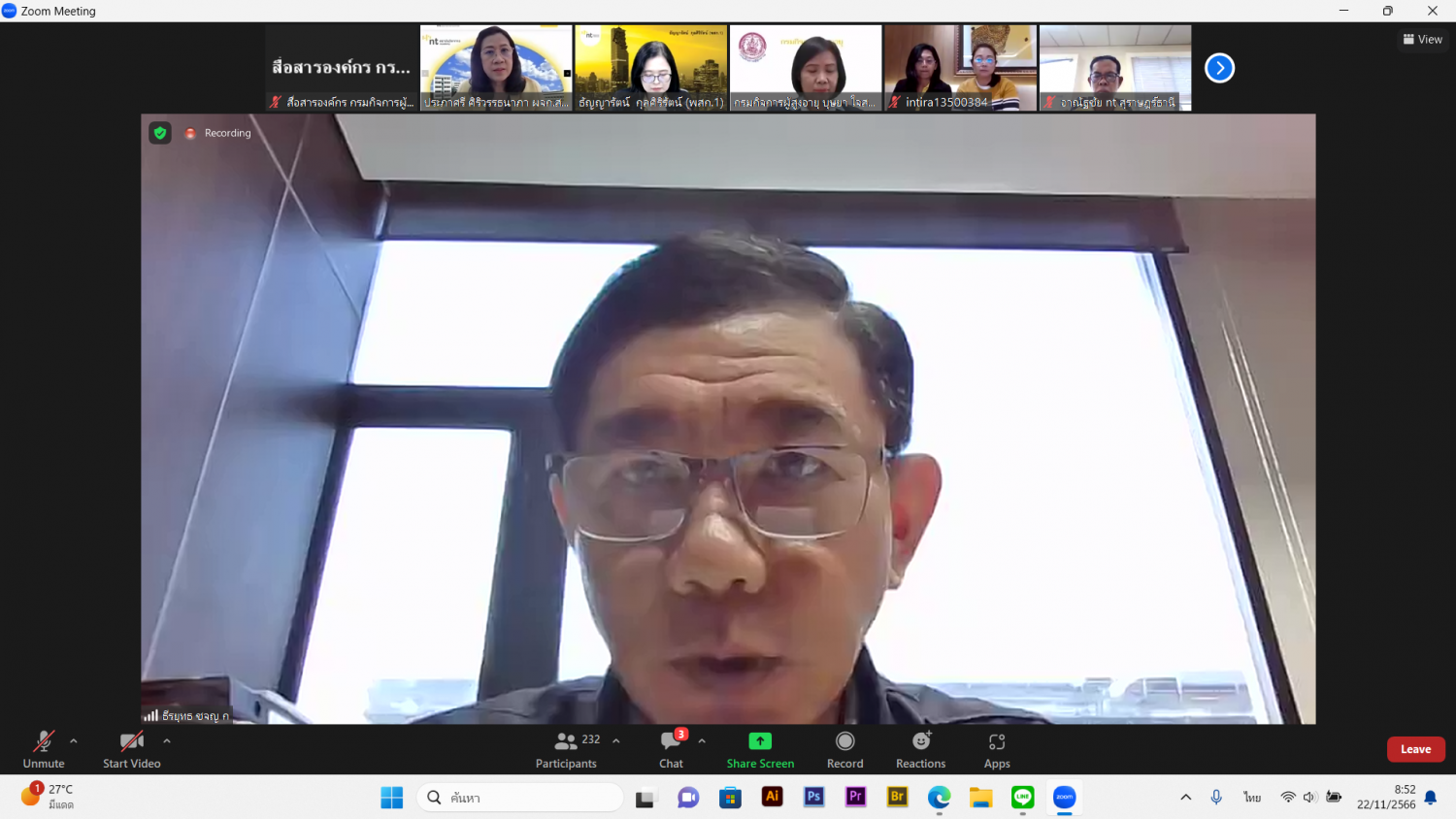Open the volume control in tray
Viewport: 1456px width, 819px height.
click(x=1309, y=798)
